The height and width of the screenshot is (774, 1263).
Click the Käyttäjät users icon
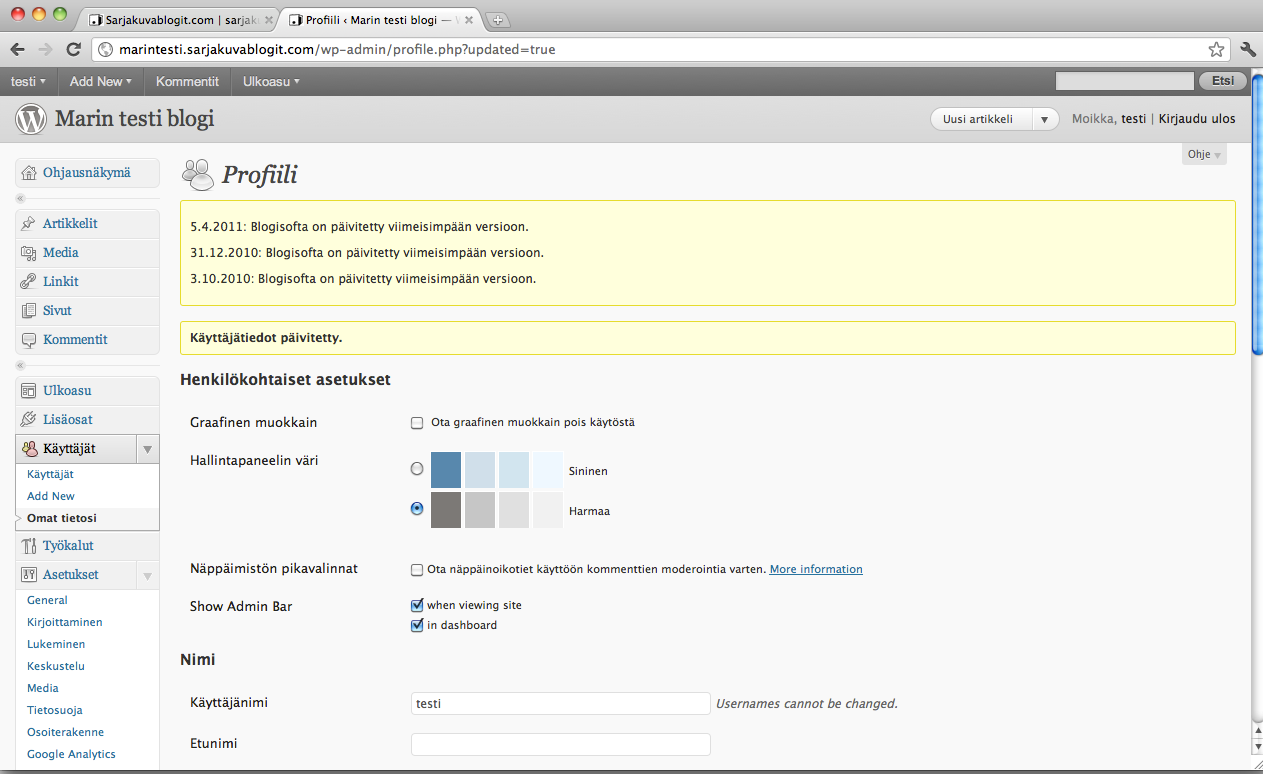pos(29,450)
